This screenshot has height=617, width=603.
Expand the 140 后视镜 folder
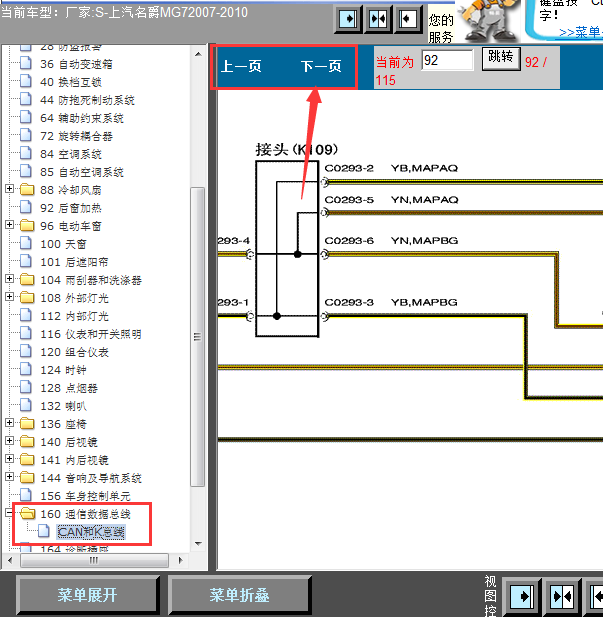pyautogui.click(x=9, y=441)
